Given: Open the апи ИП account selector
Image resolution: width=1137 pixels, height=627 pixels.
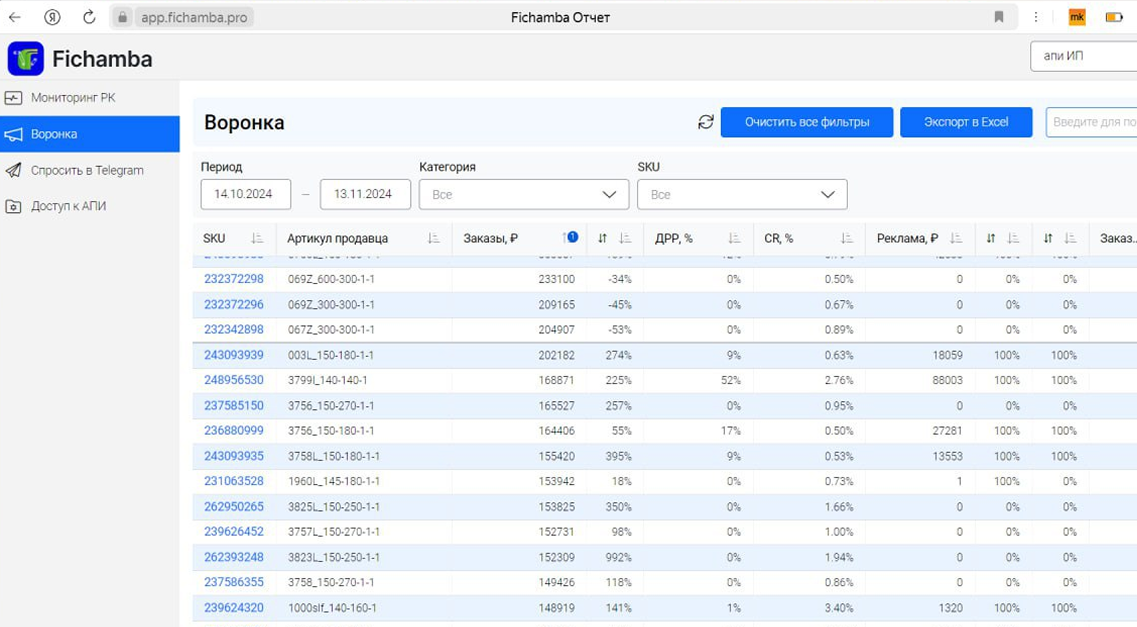Looking at the screenshot, I should [x=1083, y=56].
